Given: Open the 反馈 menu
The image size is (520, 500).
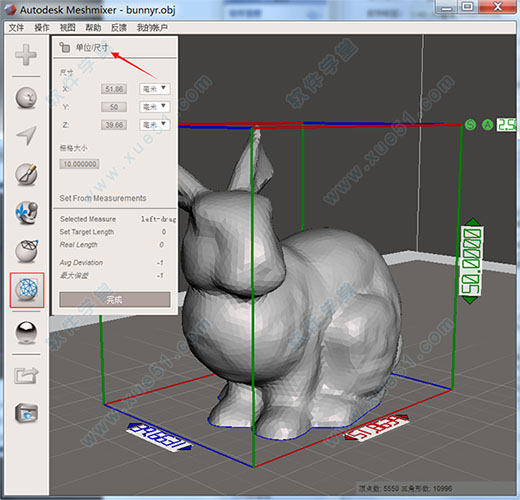Looking at the screenshot, I should (x=119, y=28).
